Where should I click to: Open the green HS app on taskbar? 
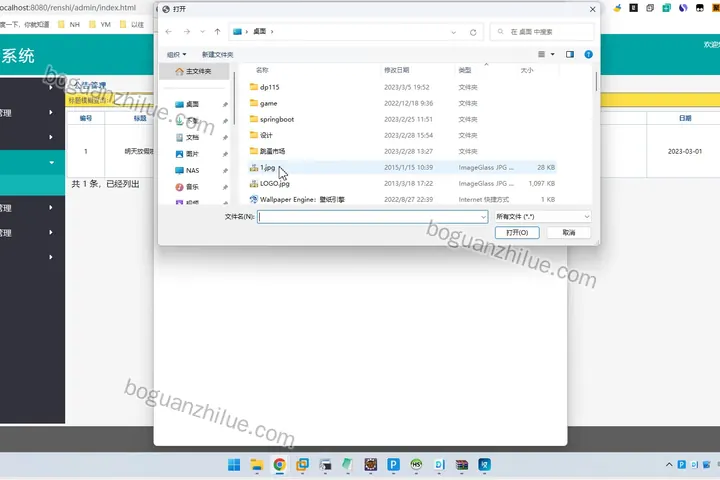[416, 465]
